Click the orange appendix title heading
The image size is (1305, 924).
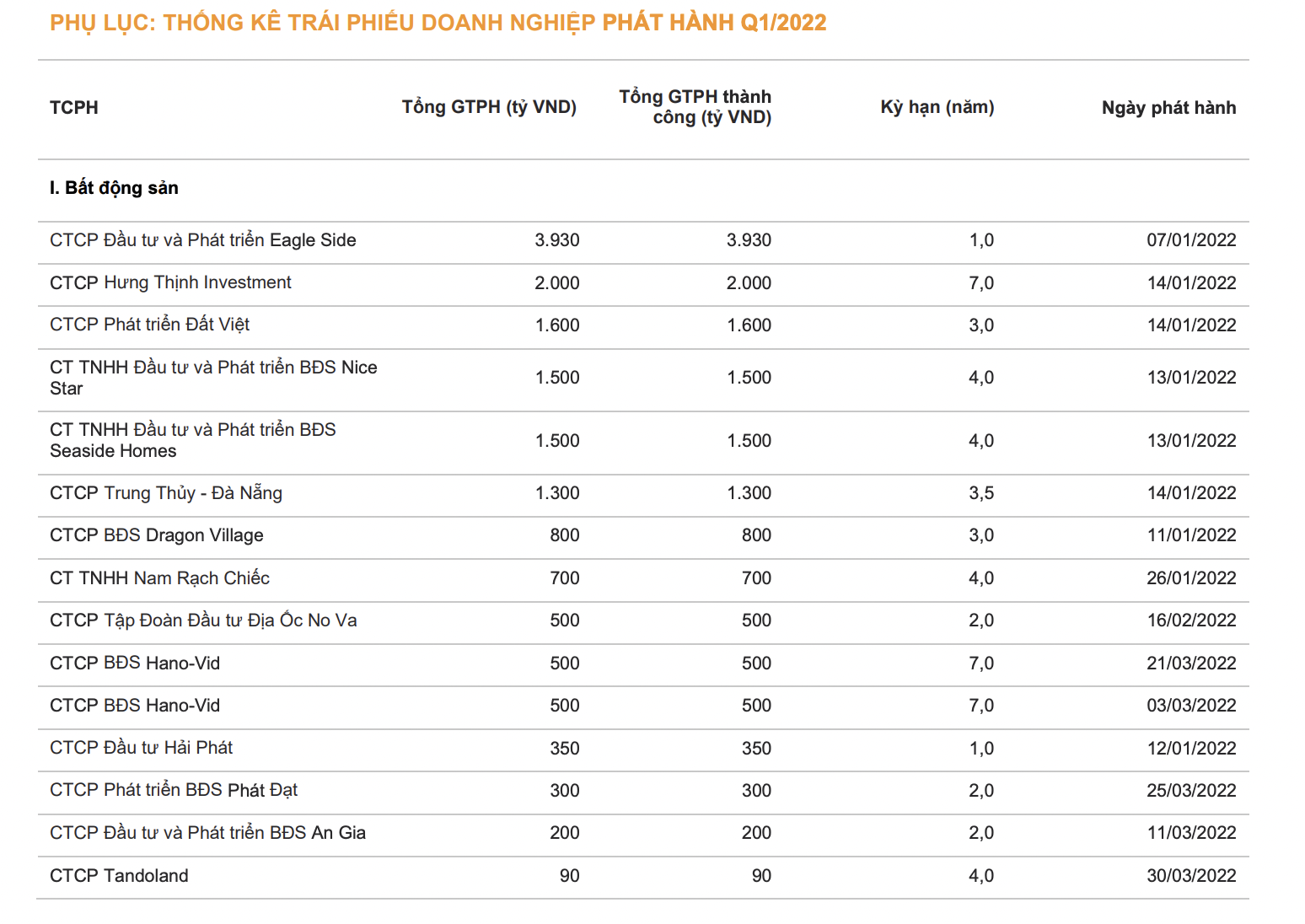click(x=438, y=23)
